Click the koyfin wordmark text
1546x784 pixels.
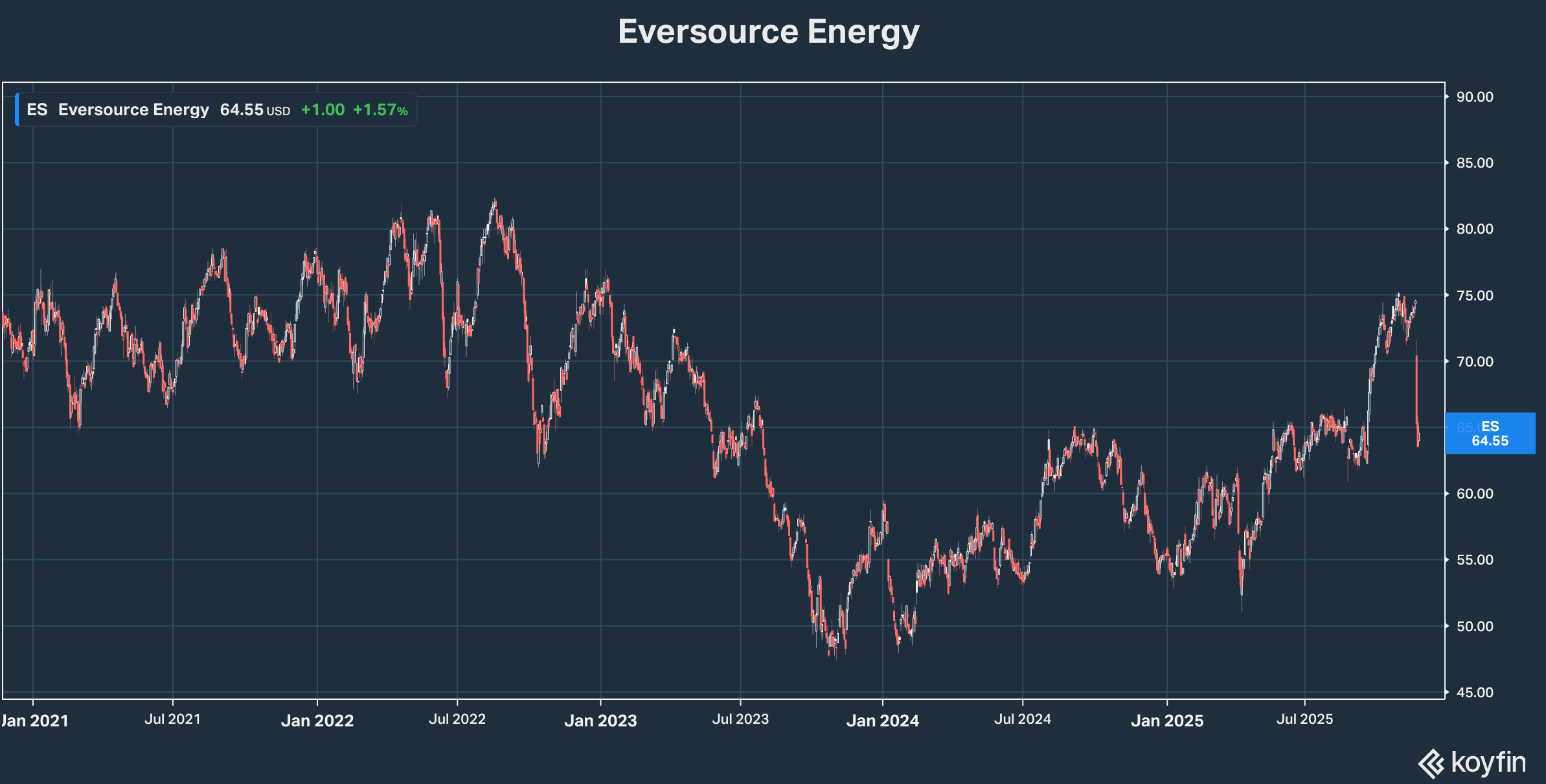[x=1488, y=762]
